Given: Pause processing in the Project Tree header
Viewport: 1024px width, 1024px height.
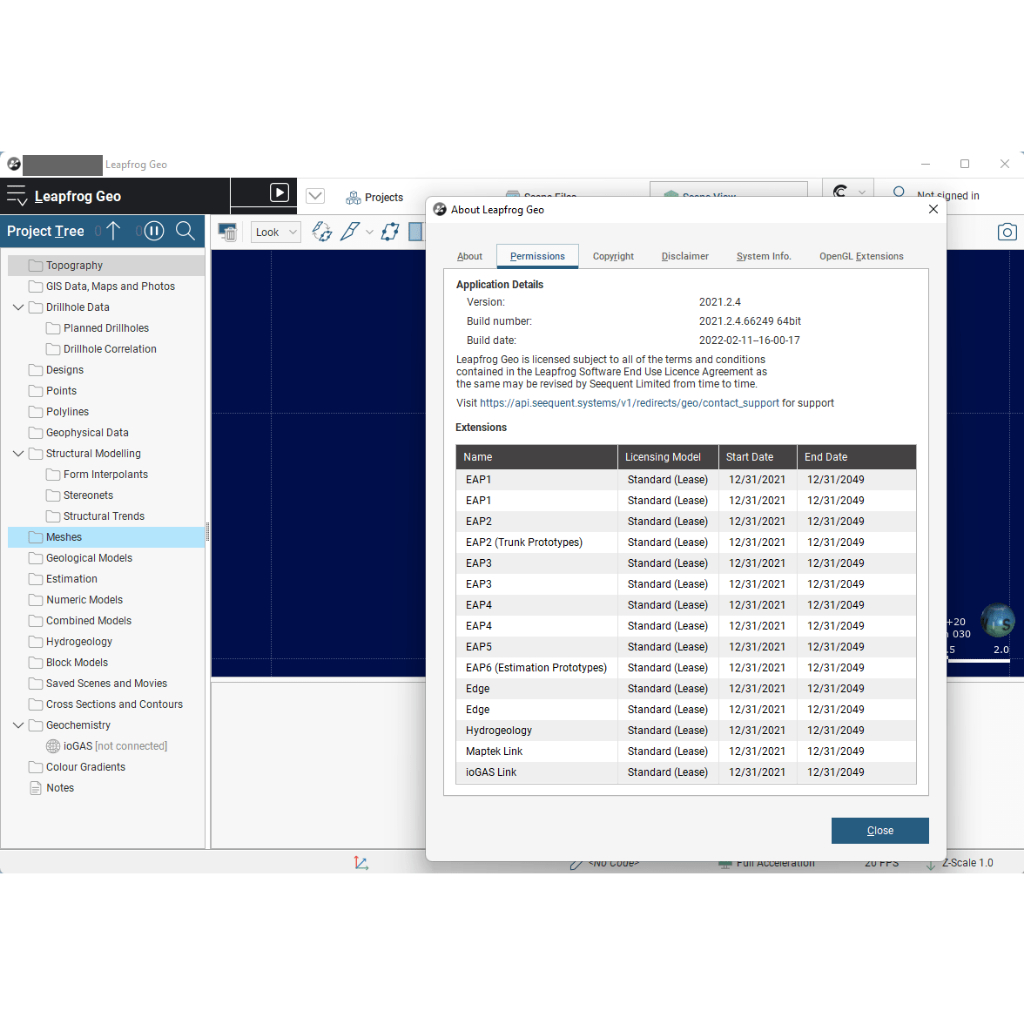Looking at the screenshot, I should click(x=154, y=231).
